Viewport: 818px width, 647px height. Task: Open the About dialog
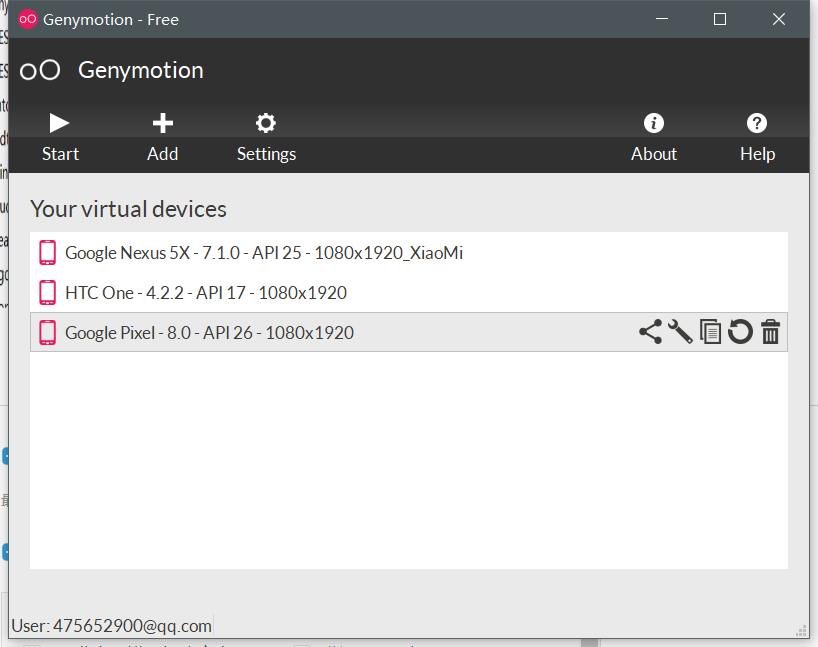(654, 137)
